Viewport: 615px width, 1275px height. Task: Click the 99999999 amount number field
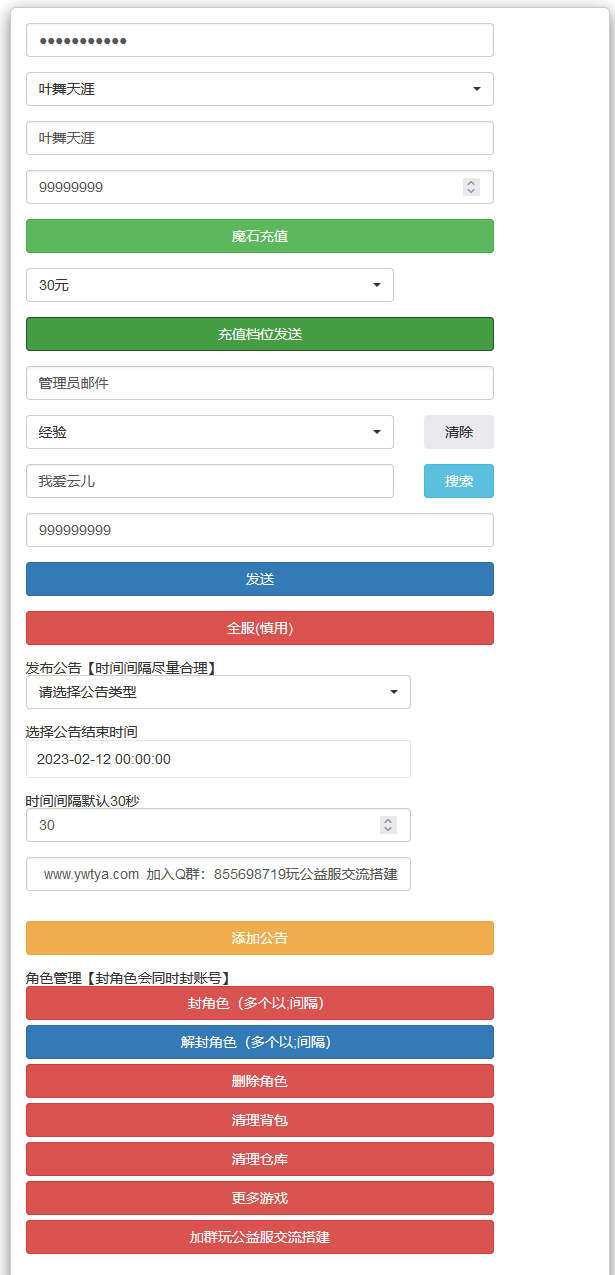pos(259,187)
